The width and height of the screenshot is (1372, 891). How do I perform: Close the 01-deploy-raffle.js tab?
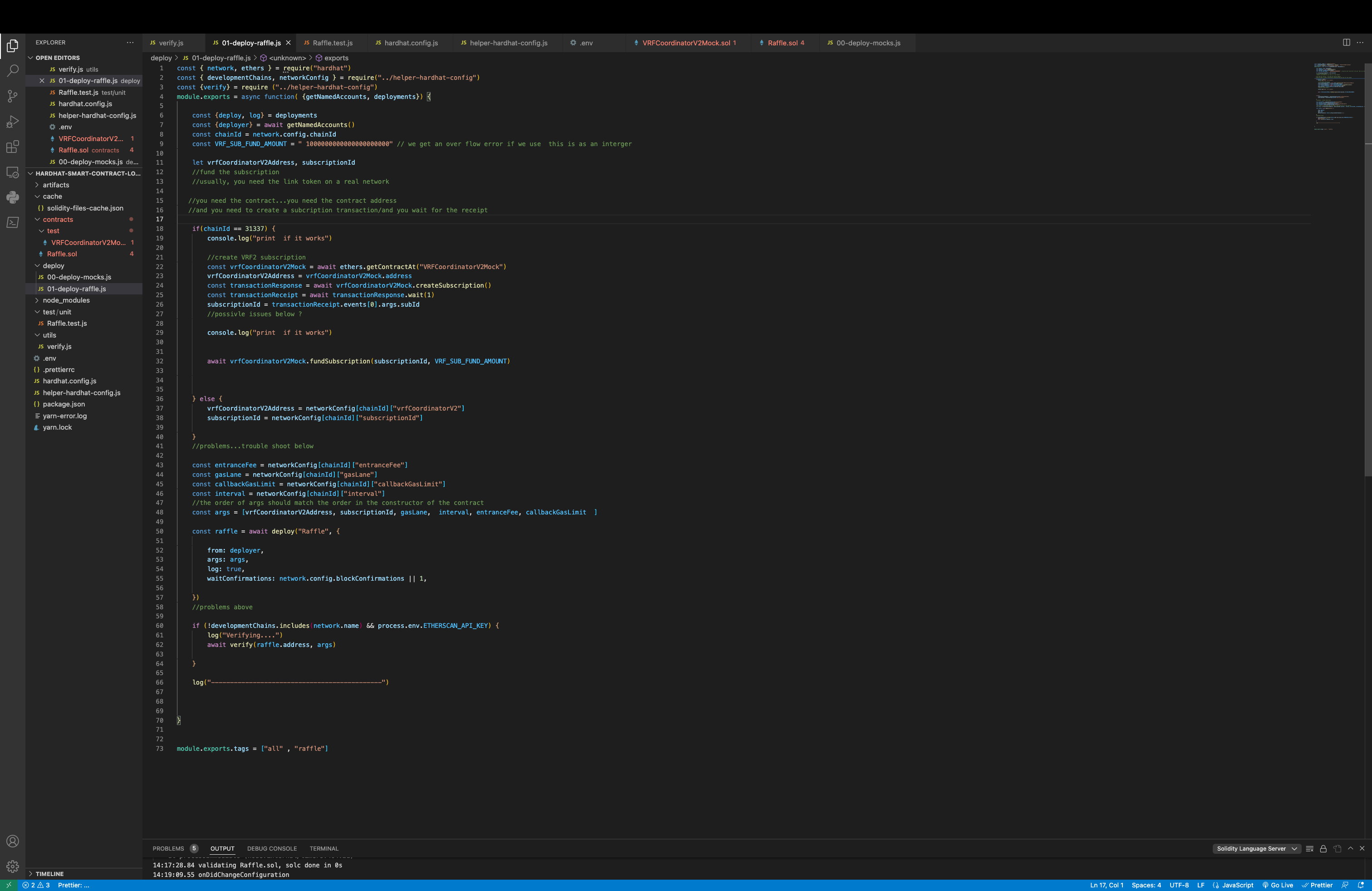tap(288, 43)
